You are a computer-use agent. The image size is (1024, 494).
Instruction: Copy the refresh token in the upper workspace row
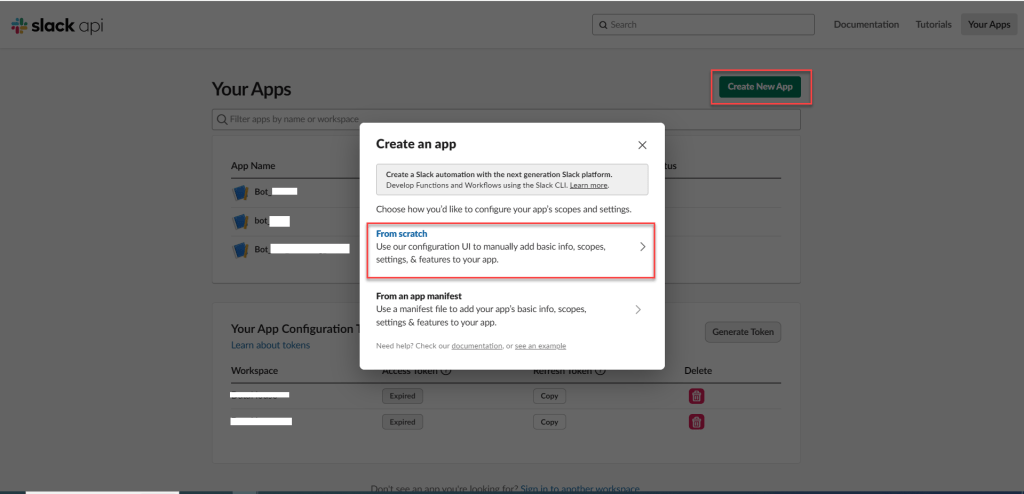pyautogui.click(x=548, y=396)
